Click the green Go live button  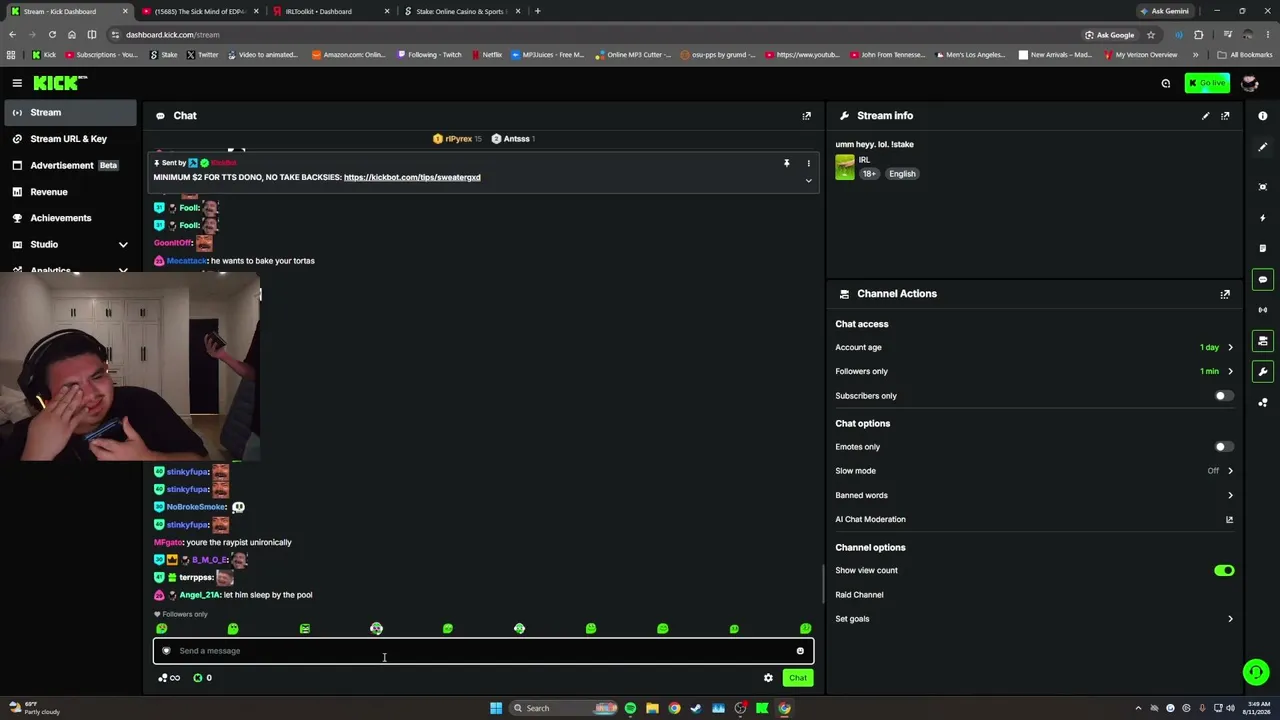(x=1207, y=83)
